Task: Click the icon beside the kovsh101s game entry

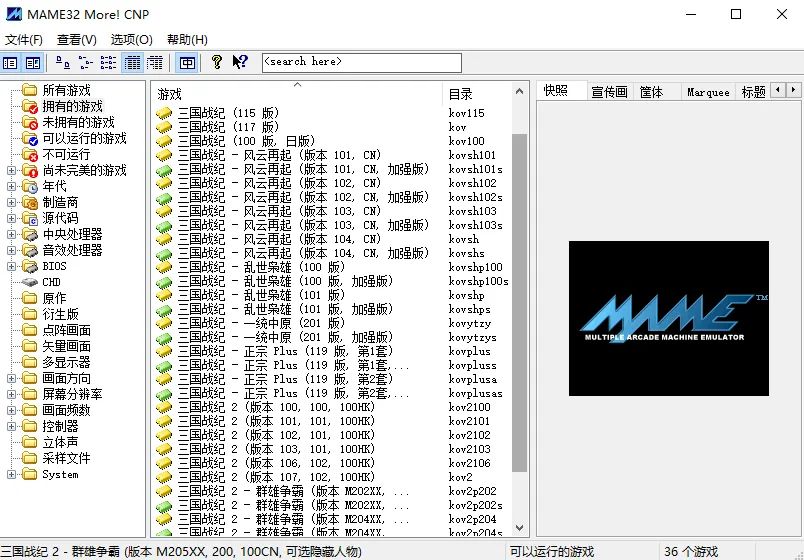Action: click(x=165, y=170)
